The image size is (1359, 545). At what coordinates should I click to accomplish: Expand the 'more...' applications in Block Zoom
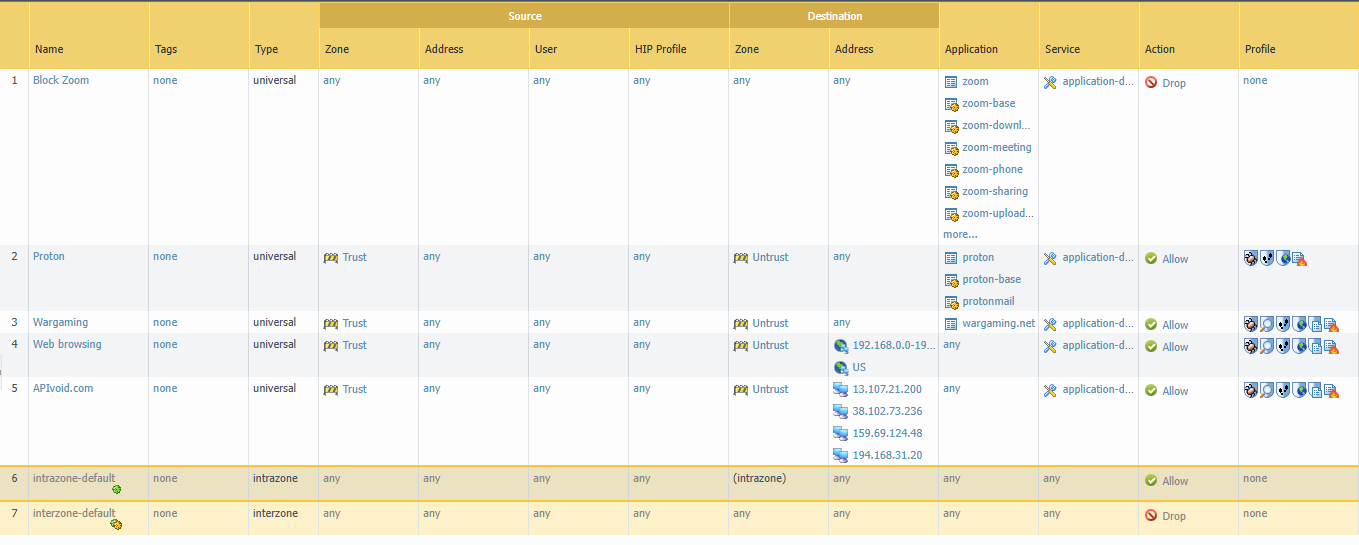[x=960, y=234]
